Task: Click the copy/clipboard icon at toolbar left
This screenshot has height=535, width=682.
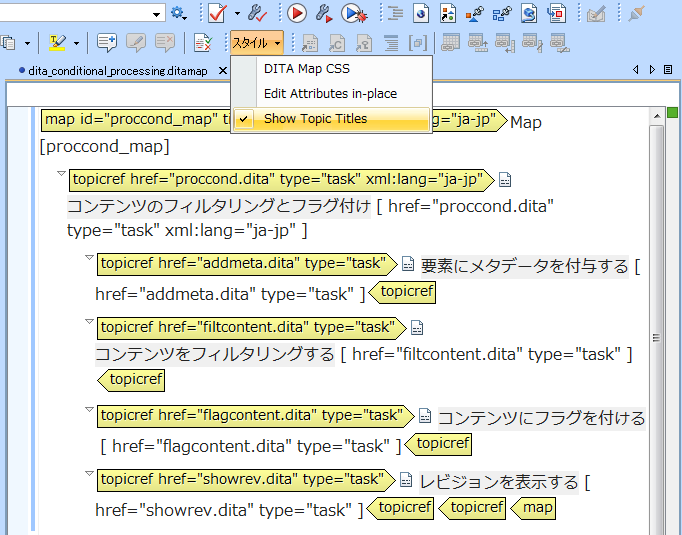Action: pos(9,43)
